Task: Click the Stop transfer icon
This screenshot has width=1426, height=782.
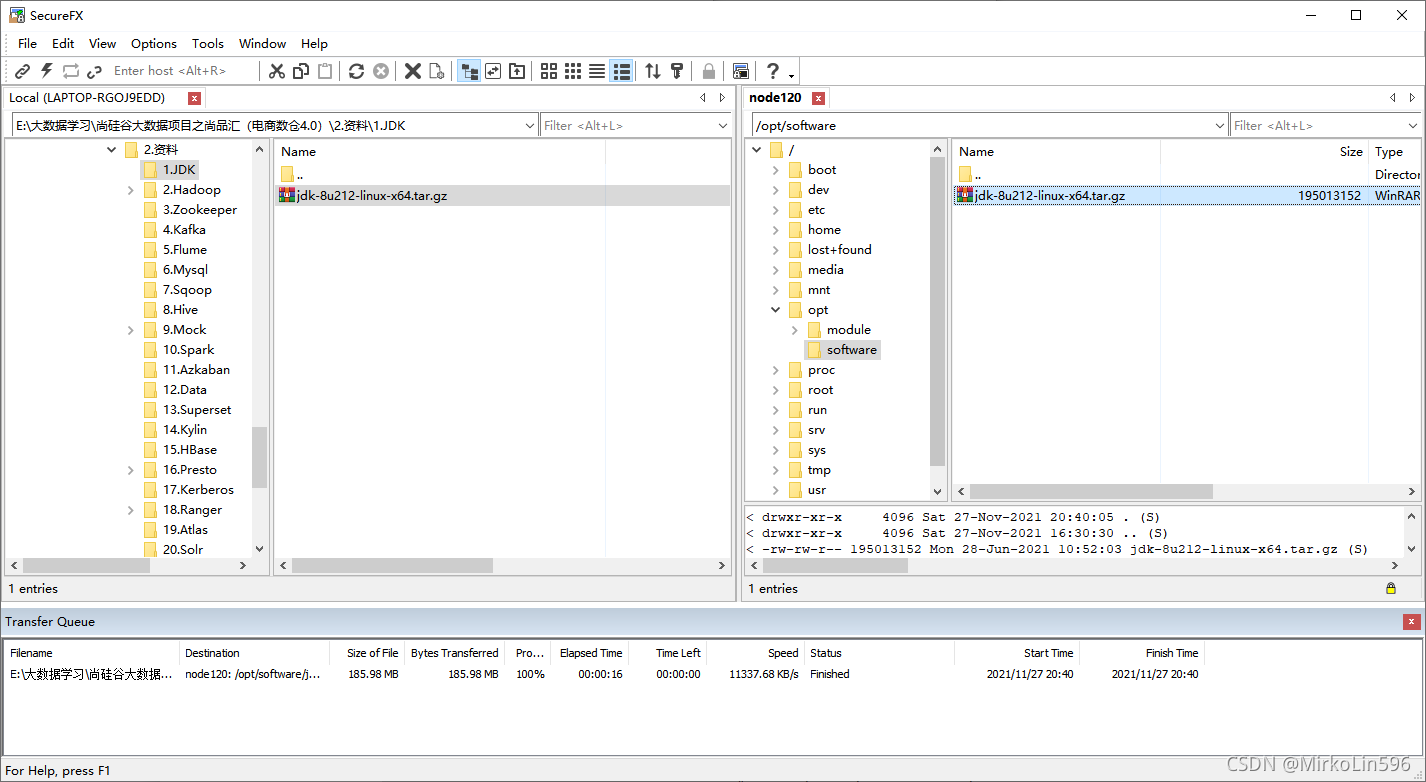Action: click(x=381, y=71)
